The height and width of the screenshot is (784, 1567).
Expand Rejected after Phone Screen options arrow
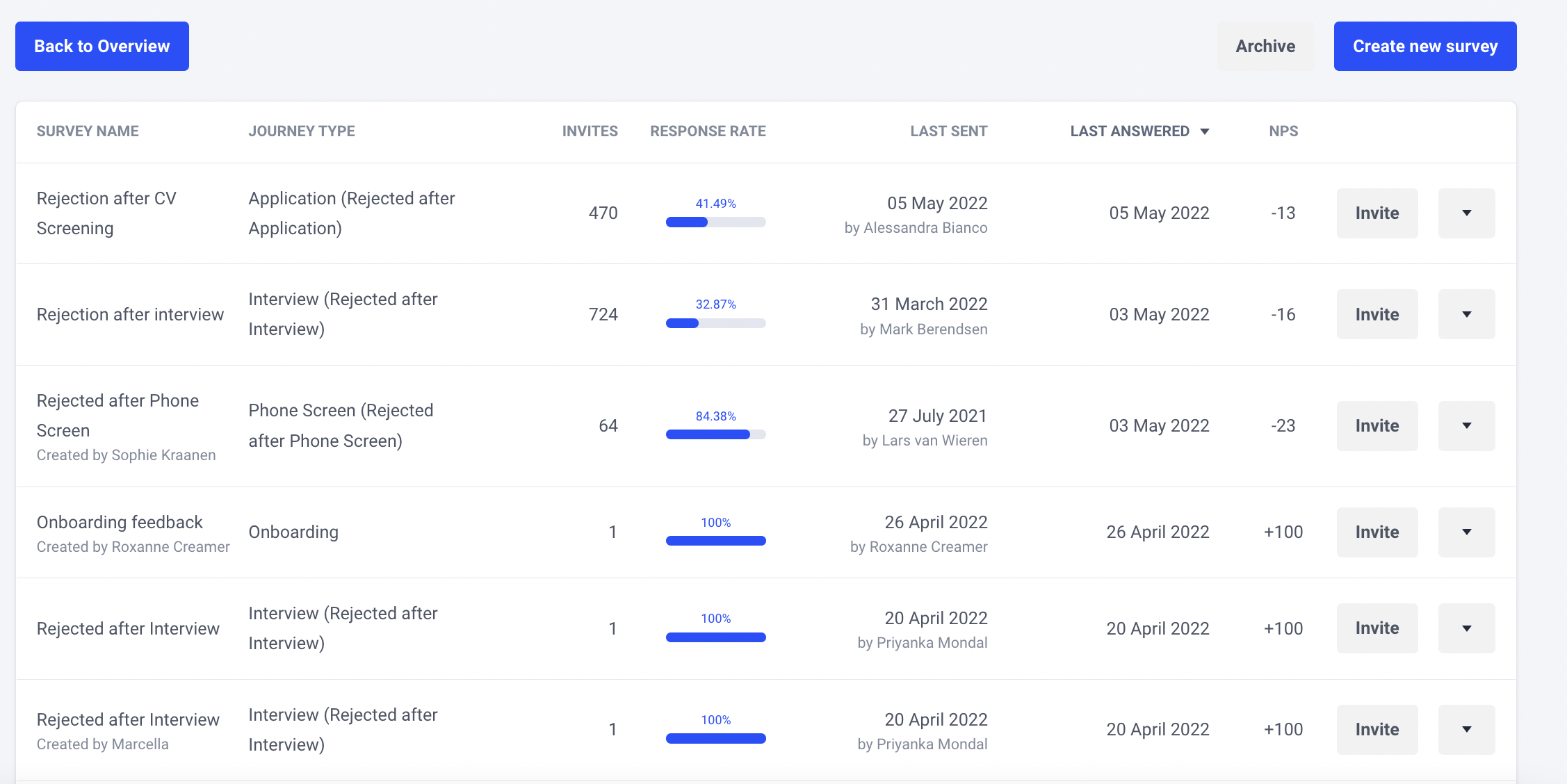[x=1466, y=425]
